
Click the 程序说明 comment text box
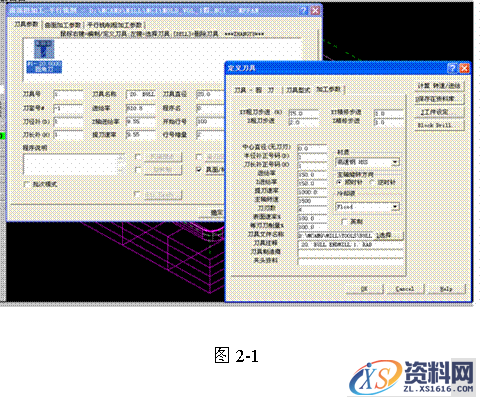click(x=74, y=164)
